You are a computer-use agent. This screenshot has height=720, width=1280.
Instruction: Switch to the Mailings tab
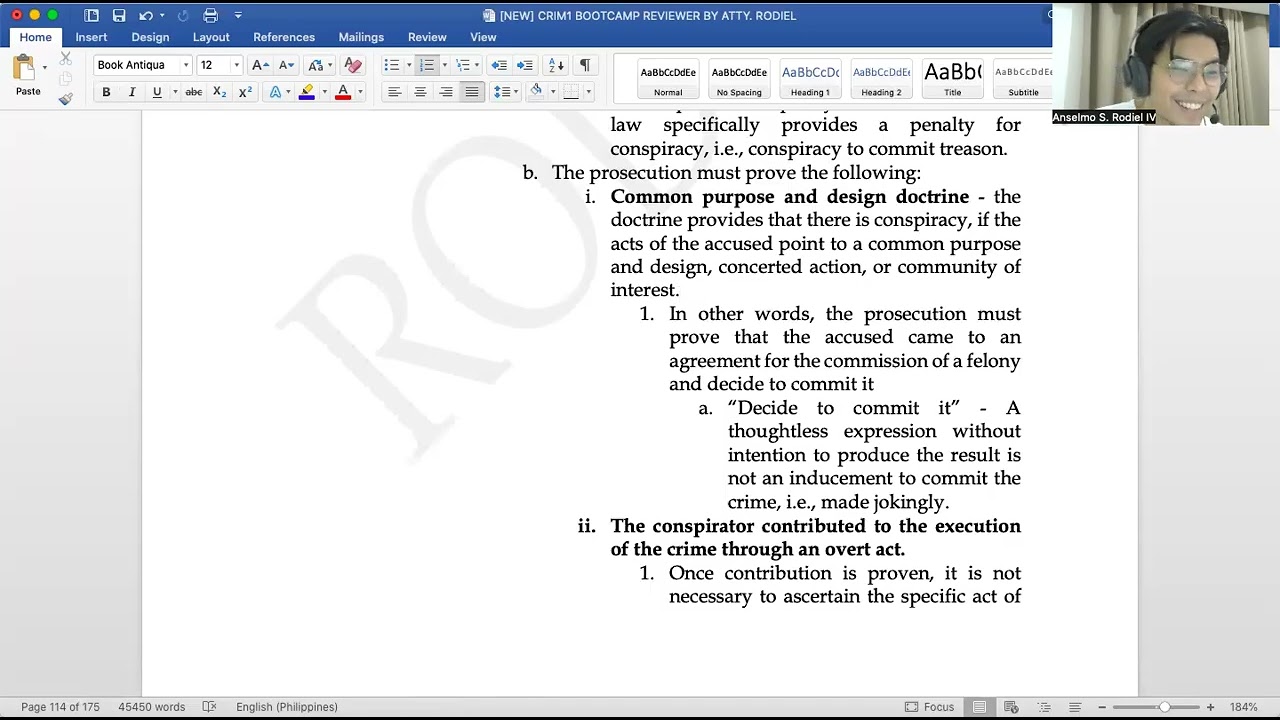coord(361,37)
